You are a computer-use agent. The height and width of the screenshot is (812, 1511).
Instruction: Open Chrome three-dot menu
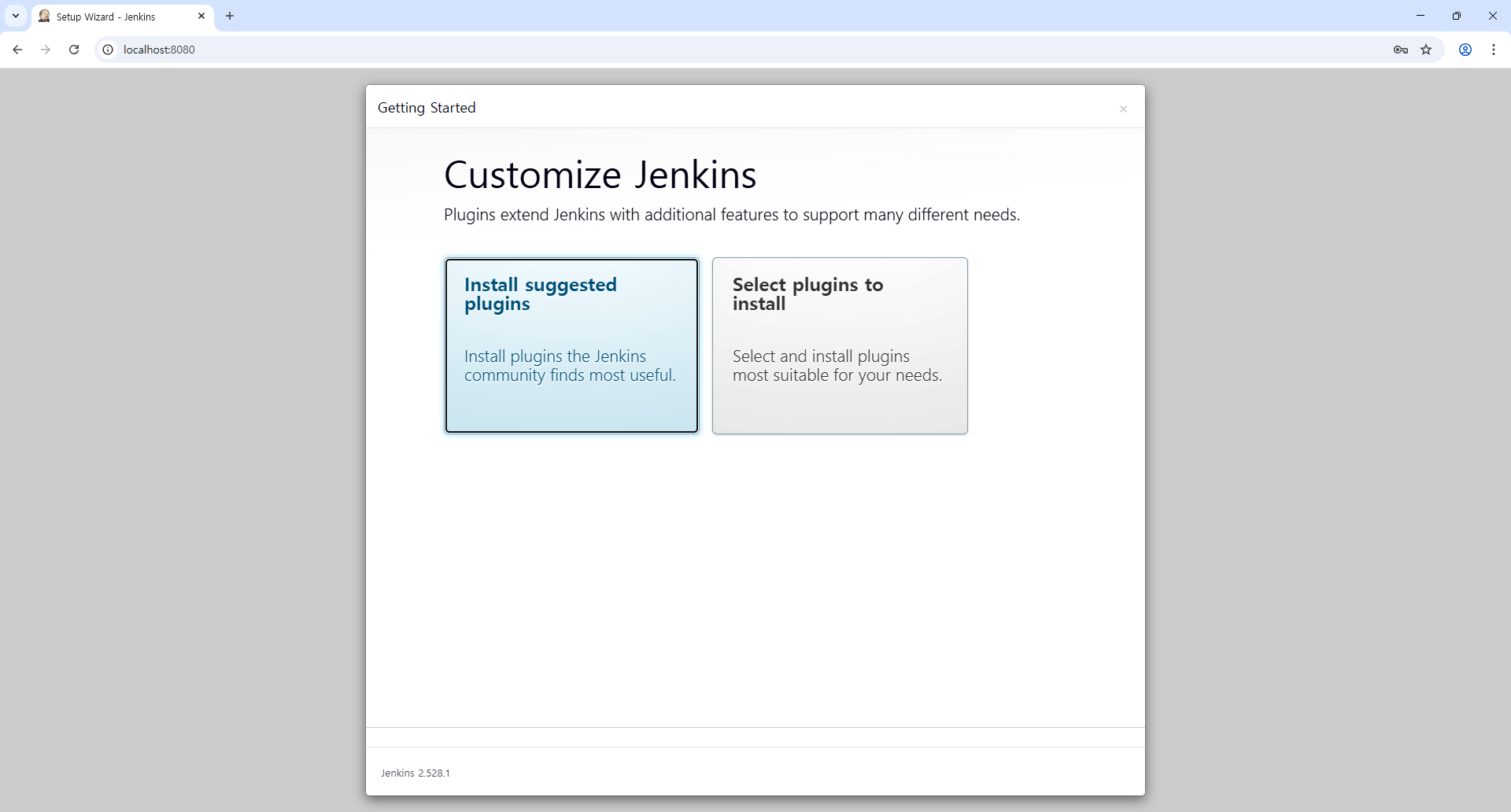coord(1494,50)
